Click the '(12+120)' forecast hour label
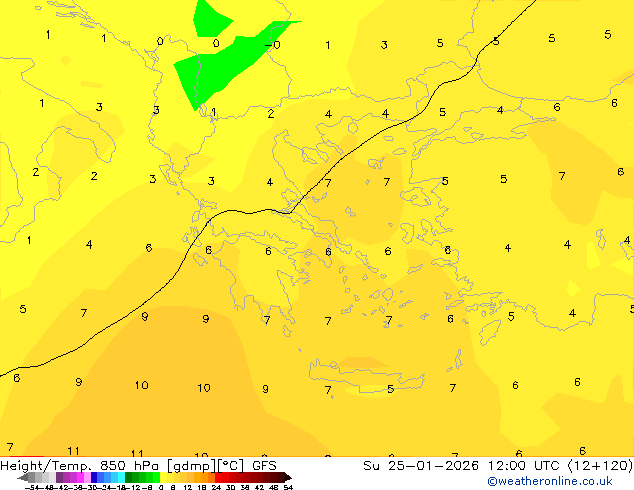Viewport: 634px width, 490px height. click(600, 466)
